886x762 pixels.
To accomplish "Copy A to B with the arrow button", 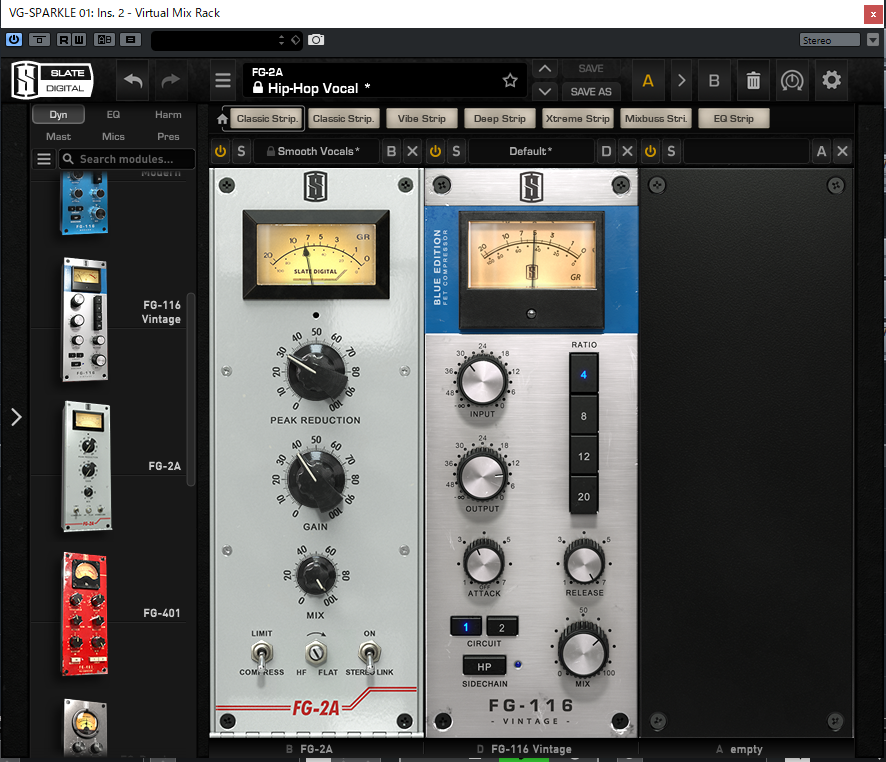I will (681, 81).
